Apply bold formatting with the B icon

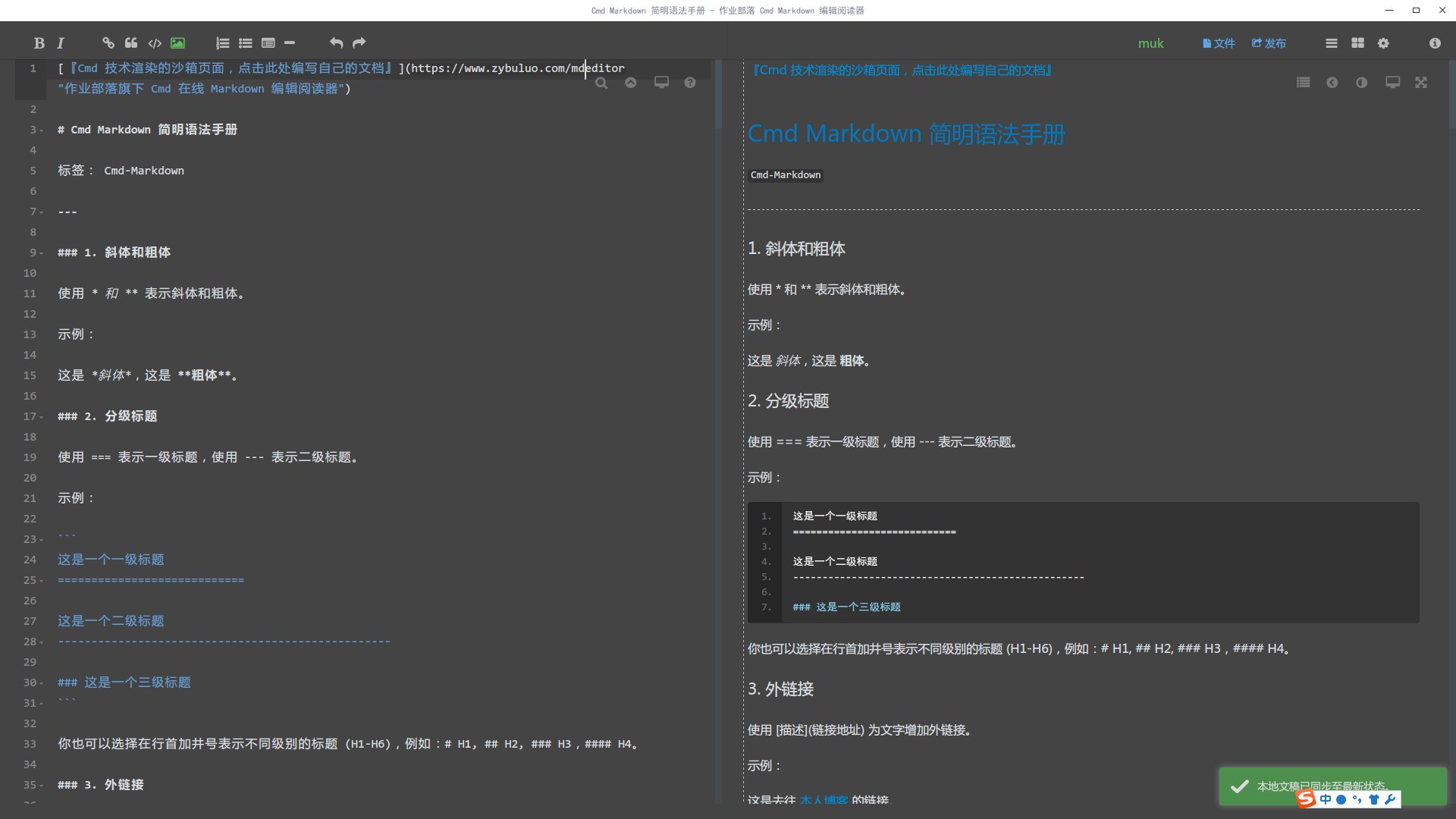[x=39, y=43]
